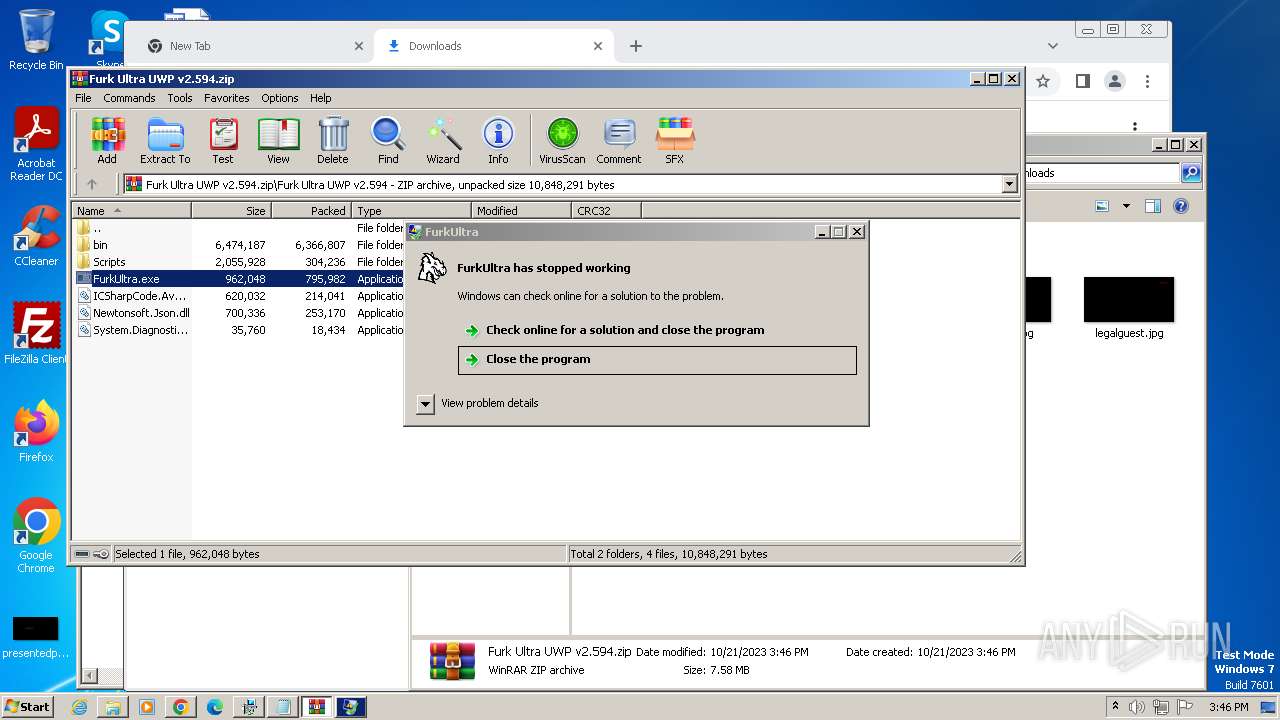This screenshot has width=1280, height=720.
Task: Click the Modified column header
Action: pos(521,211)
